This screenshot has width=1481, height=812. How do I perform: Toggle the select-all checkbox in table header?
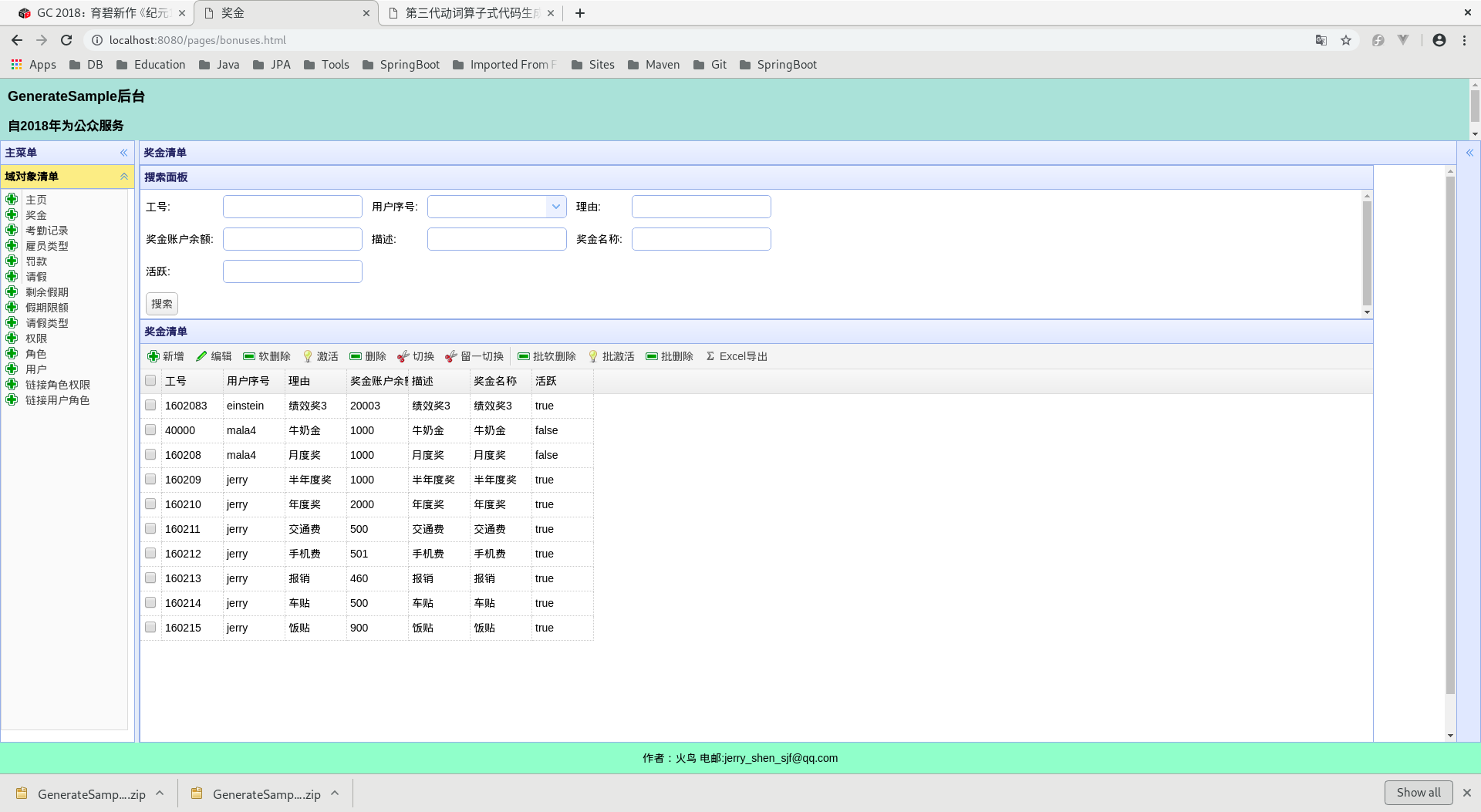pos(150,380)
